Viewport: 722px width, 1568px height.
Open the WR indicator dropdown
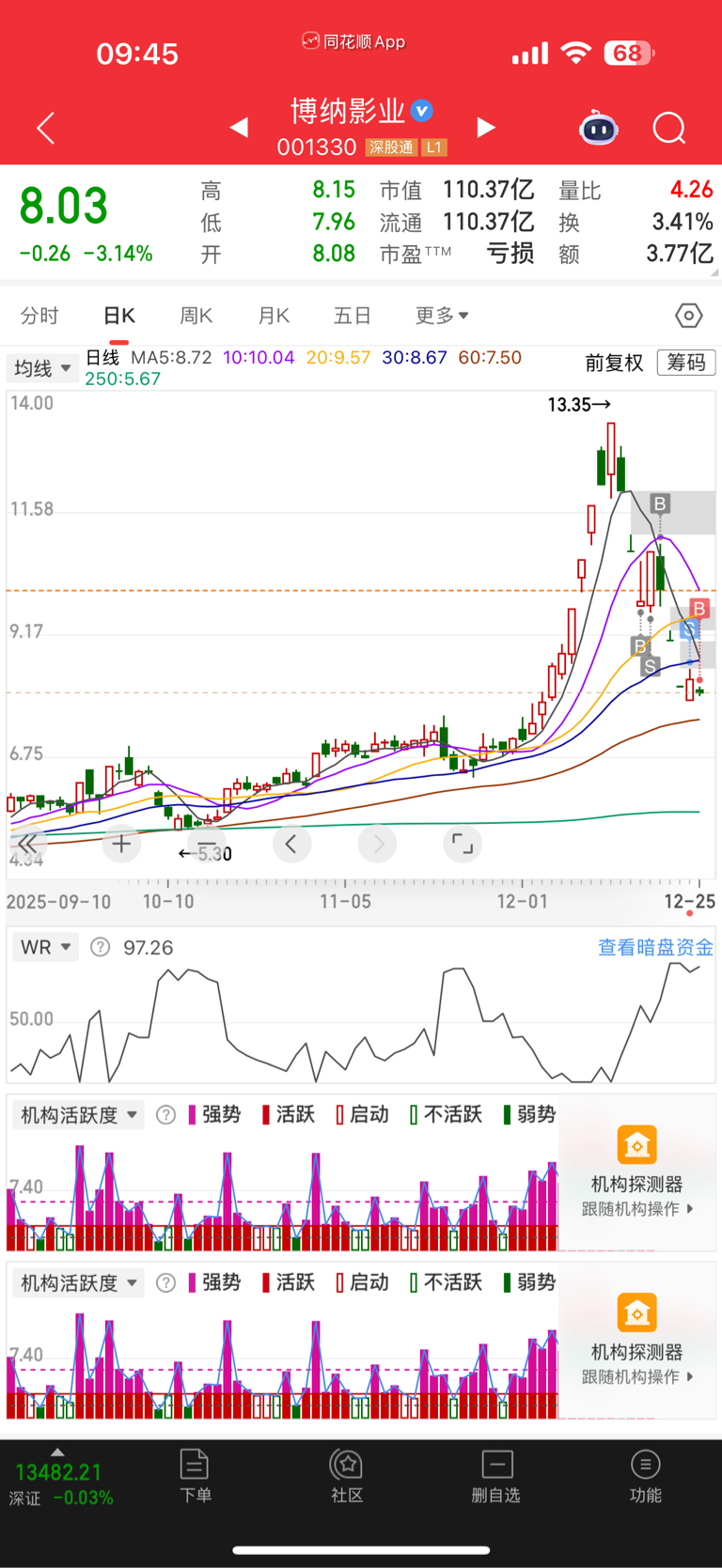click(x=45, y=947)
